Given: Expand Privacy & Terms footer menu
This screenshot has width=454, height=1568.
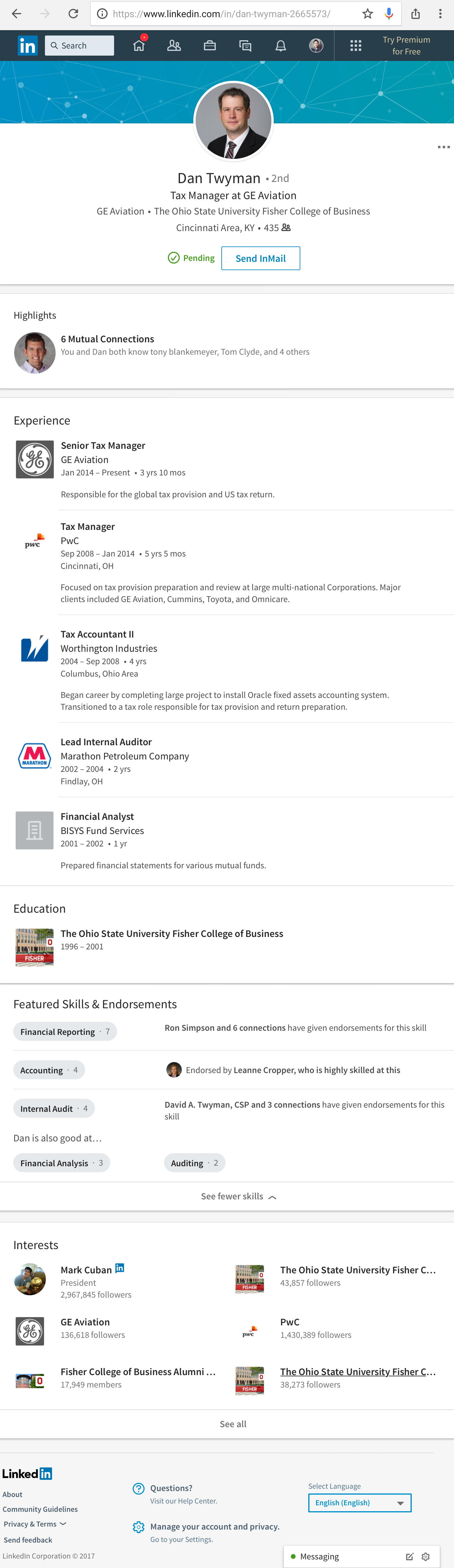Looking at the screenshot, I should (35, 1524).
